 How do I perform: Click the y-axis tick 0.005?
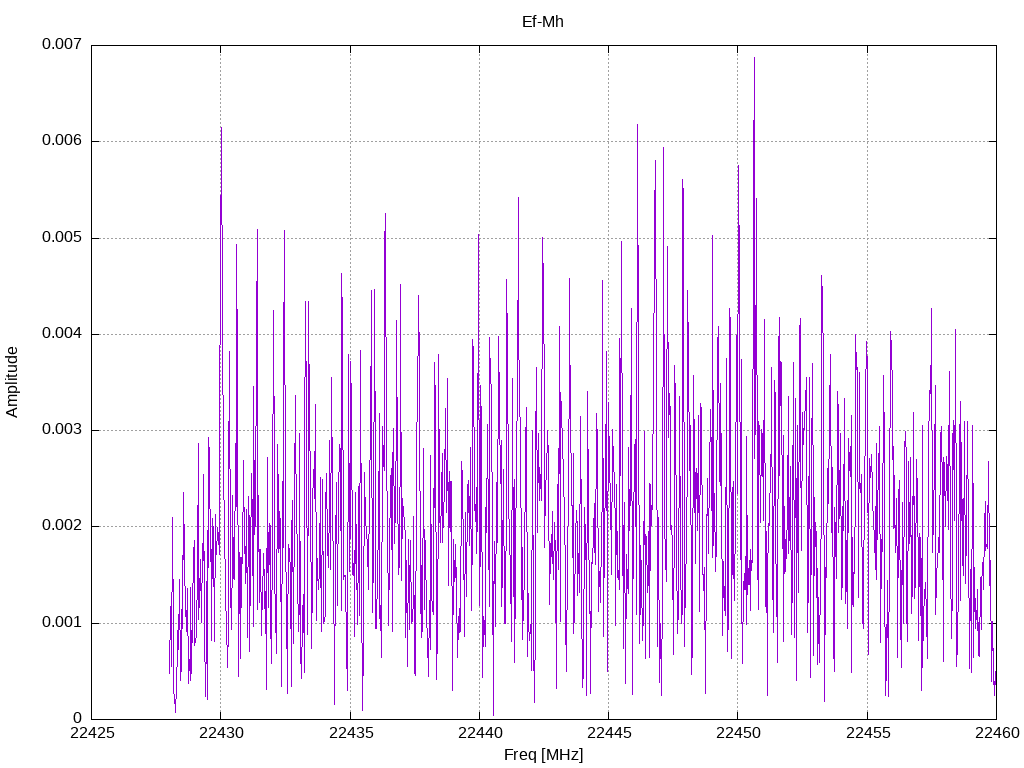[62, 237]
